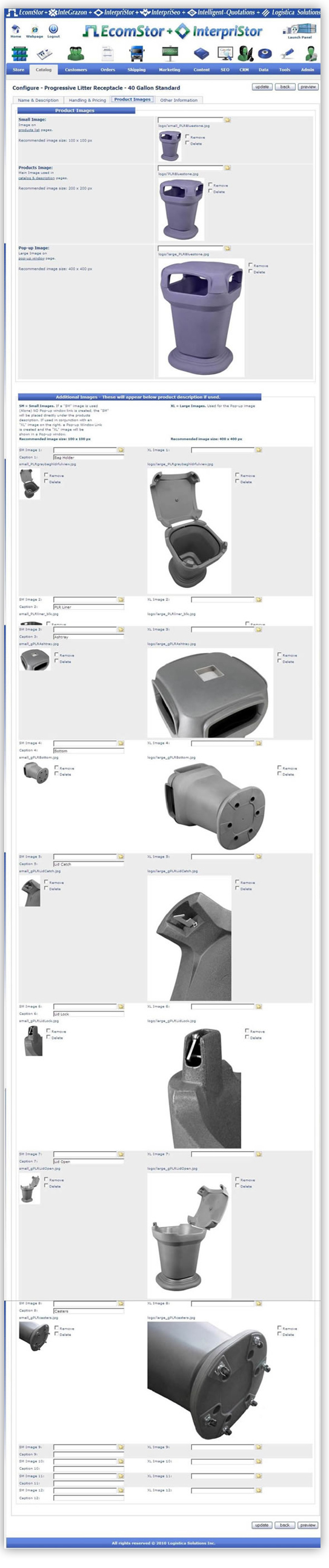This screenshot has height=1568, width=329.
Task: Open the Admin menu
Action: click(x=308, y=70)
